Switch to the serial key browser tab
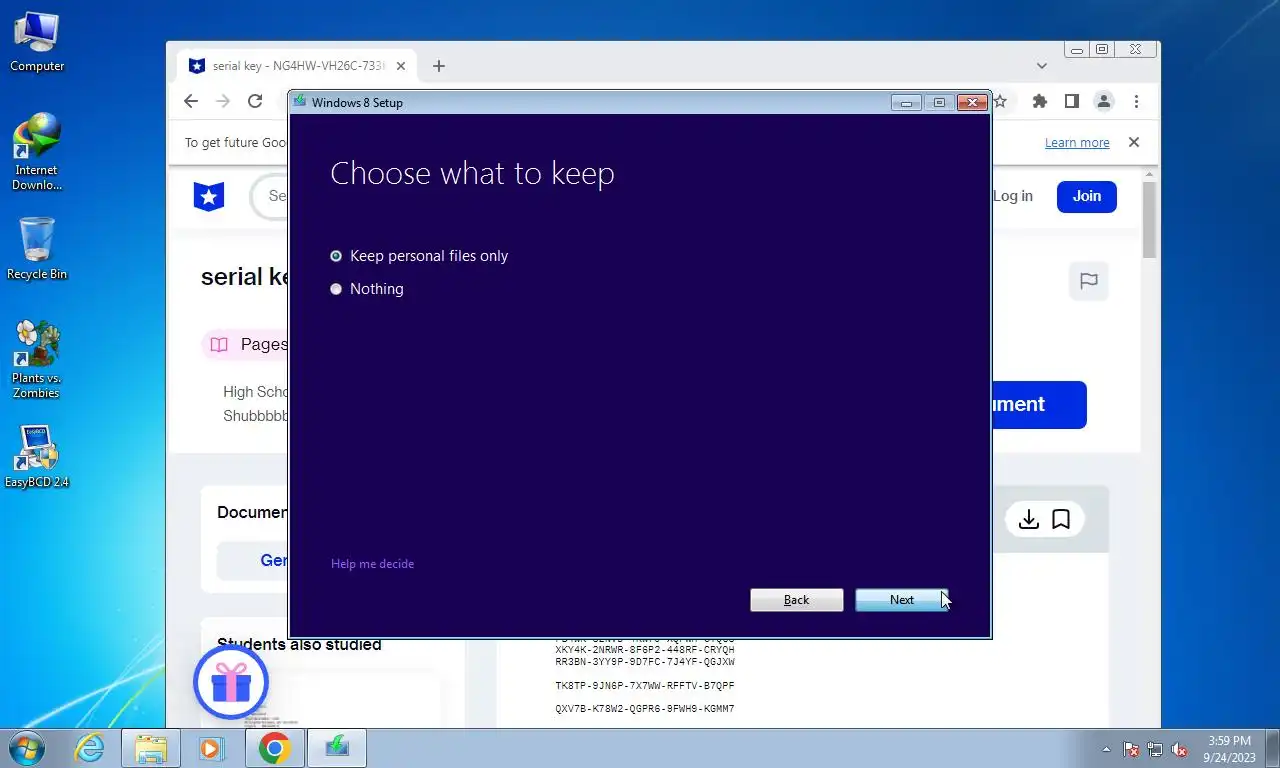This screenshot has width=1280, height=768. 297,66
